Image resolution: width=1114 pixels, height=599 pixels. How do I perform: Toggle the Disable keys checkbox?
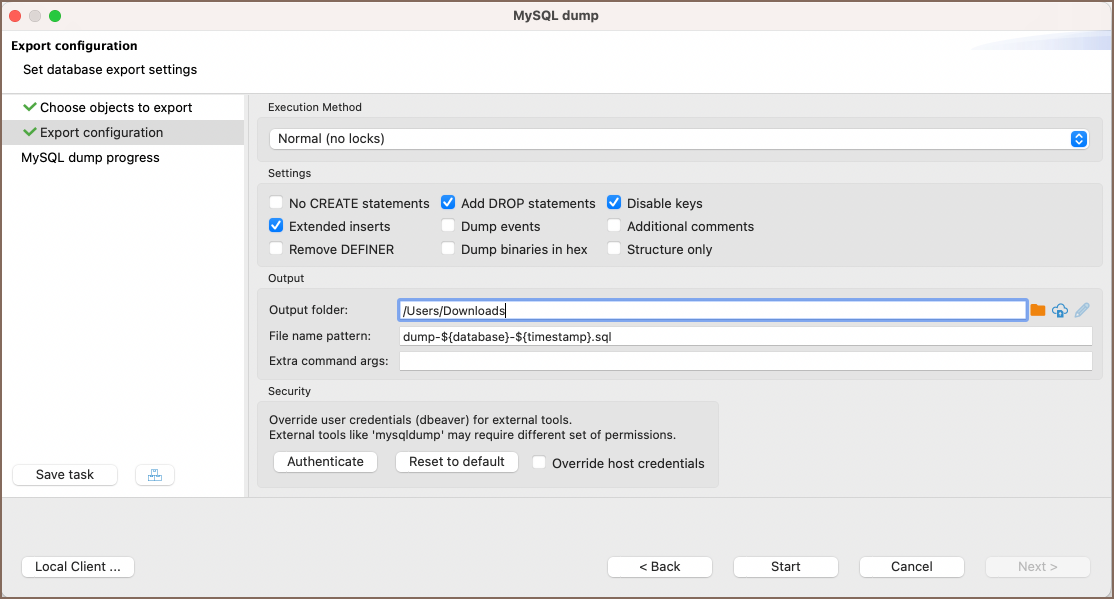point(615,203)
